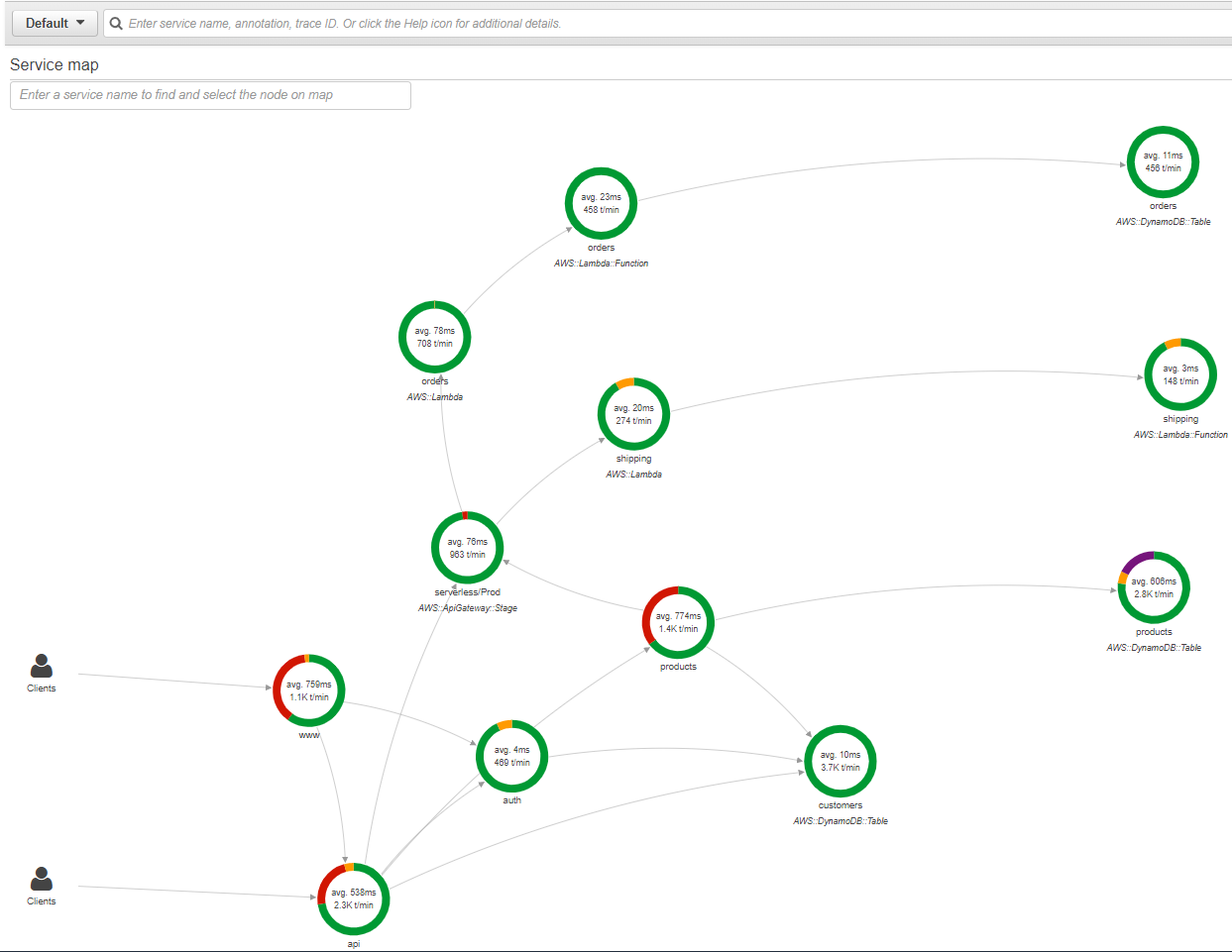Click the 'auth' node name label
The height and width of the screenshot is (952, 1232).
coord(511,800)
